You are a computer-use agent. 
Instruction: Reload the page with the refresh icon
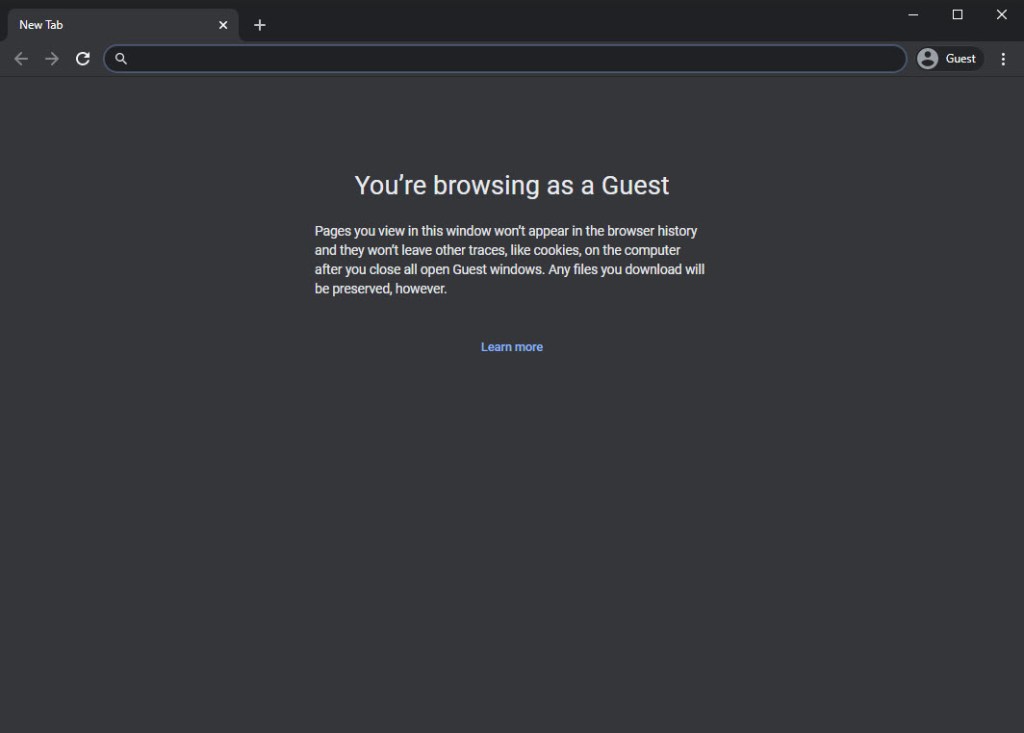82,59
